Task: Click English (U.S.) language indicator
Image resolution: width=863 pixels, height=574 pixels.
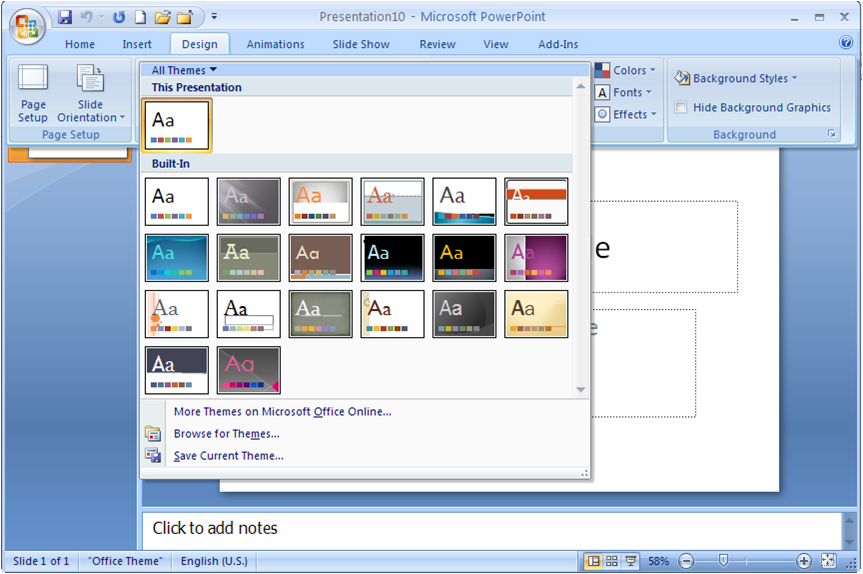Action: [x=214, y=561]
